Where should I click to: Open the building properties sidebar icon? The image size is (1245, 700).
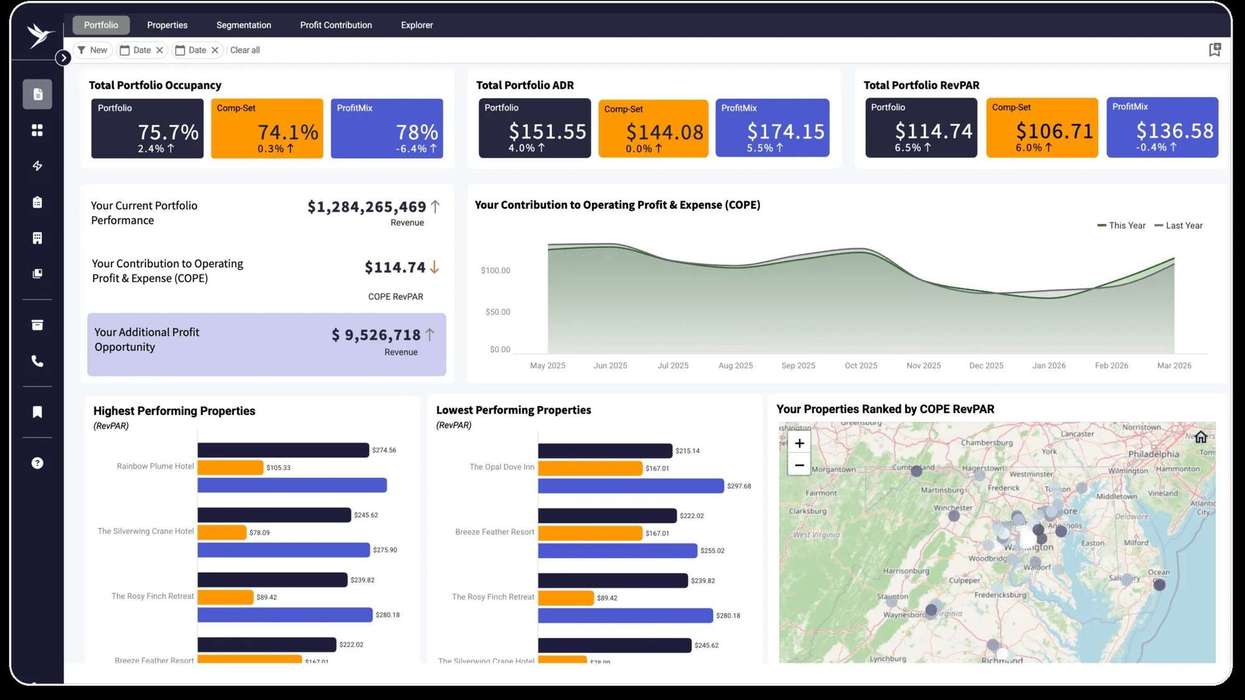[37, 238]
